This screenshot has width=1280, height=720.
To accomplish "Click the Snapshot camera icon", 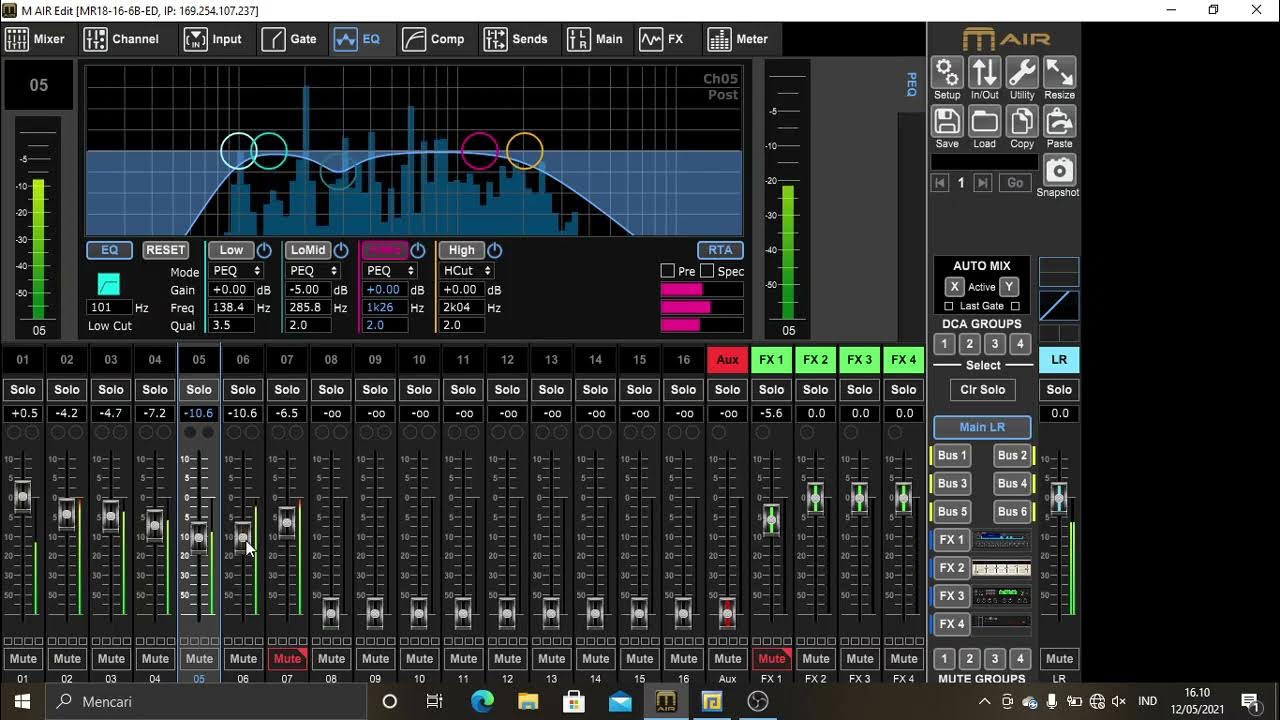I will [x=1059, y=170].
